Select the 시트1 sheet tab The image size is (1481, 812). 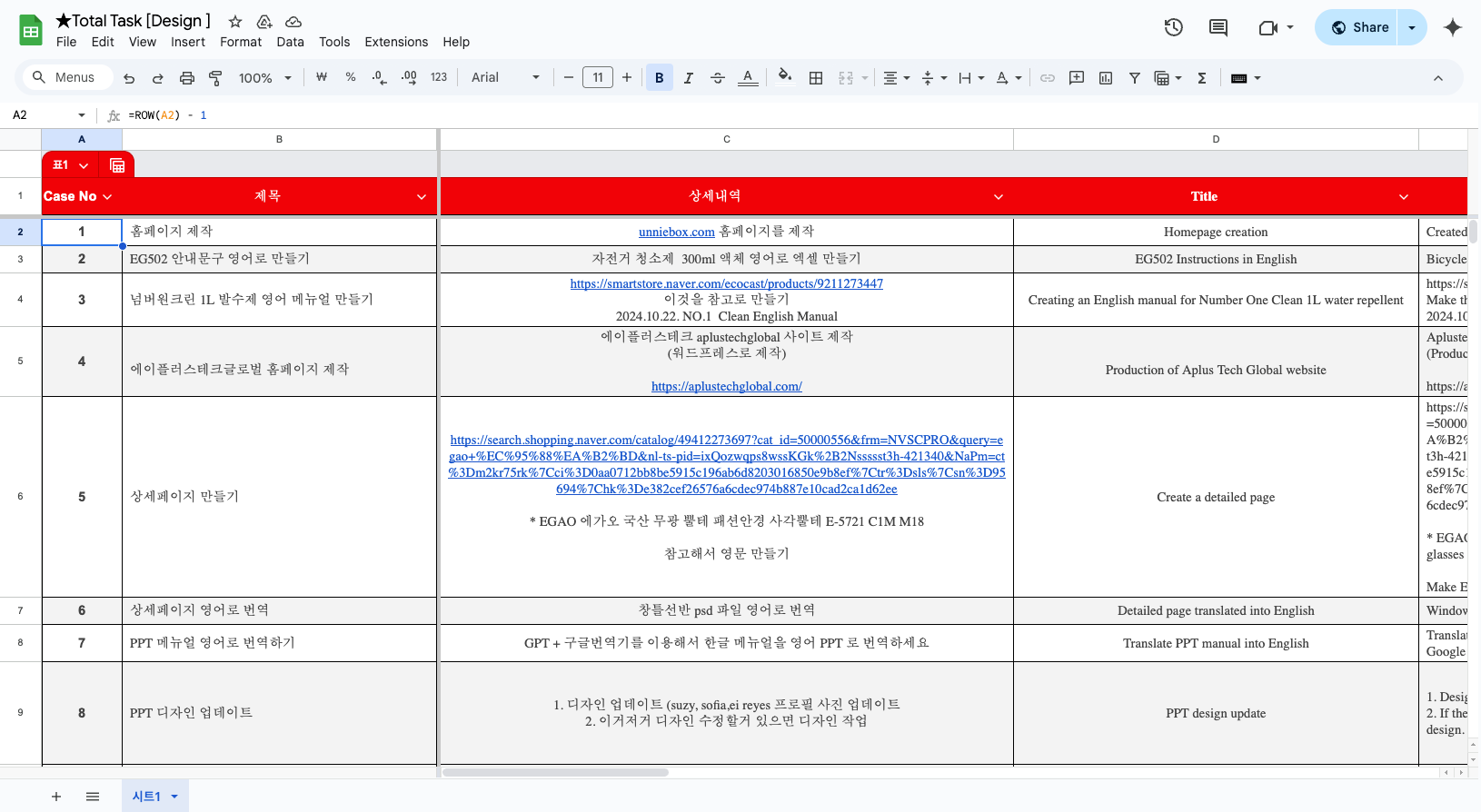(x=146, y=797)
